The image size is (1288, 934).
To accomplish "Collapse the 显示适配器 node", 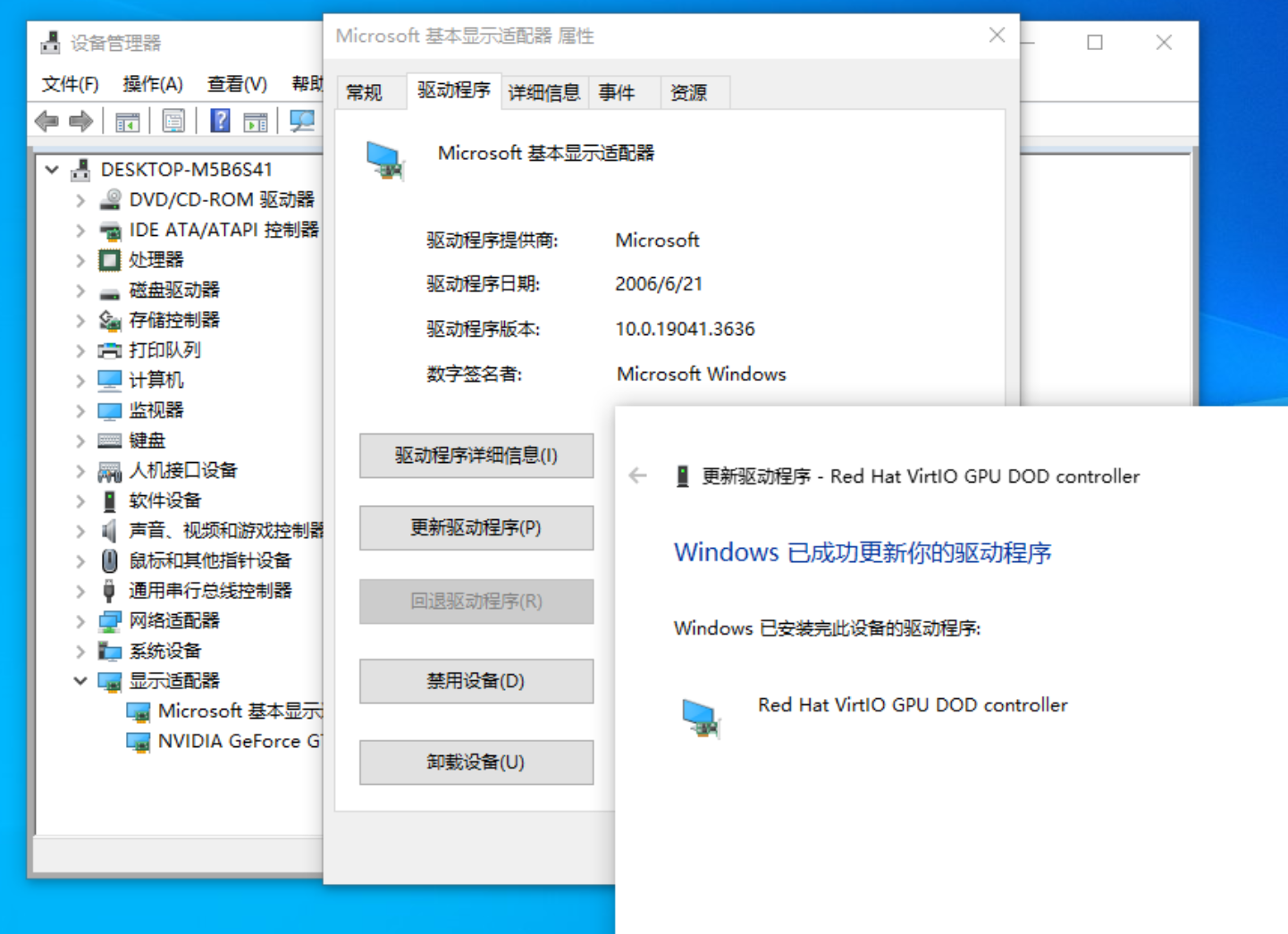I will tap(80, 681).
